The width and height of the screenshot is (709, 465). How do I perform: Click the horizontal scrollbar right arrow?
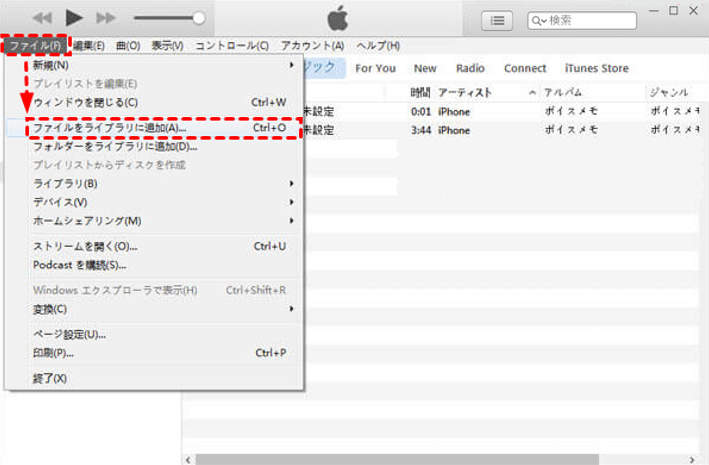(691, 460)
